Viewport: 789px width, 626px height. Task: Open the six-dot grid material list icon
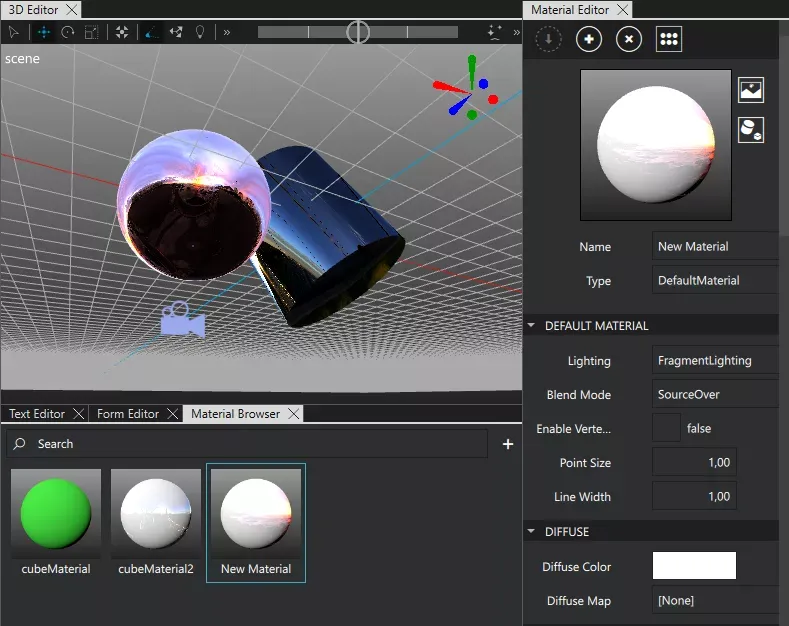(x=669, y=40)
